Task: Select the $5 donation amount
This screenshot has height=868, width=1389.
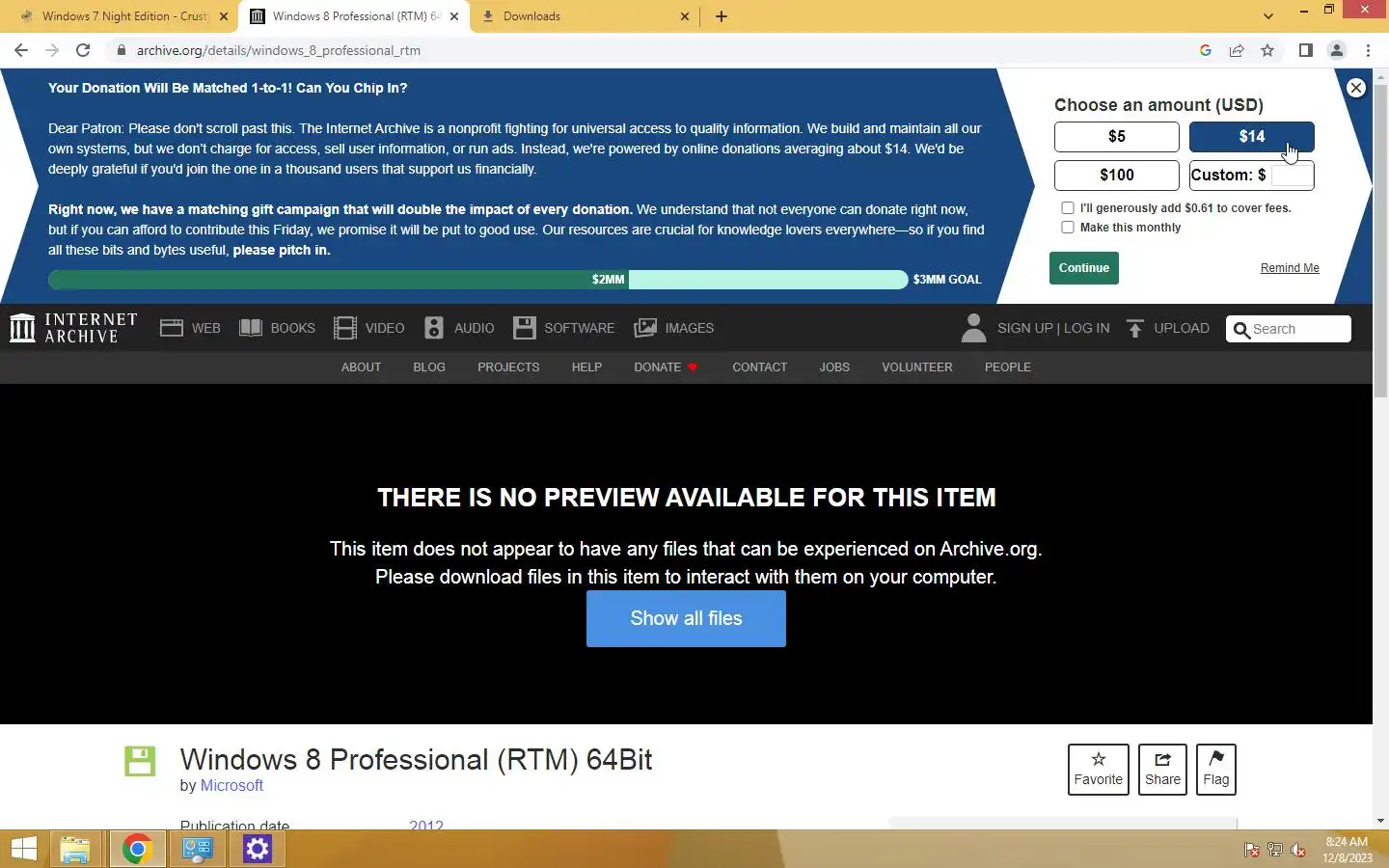Action: pyautogui.click(x=1117, y=137)
